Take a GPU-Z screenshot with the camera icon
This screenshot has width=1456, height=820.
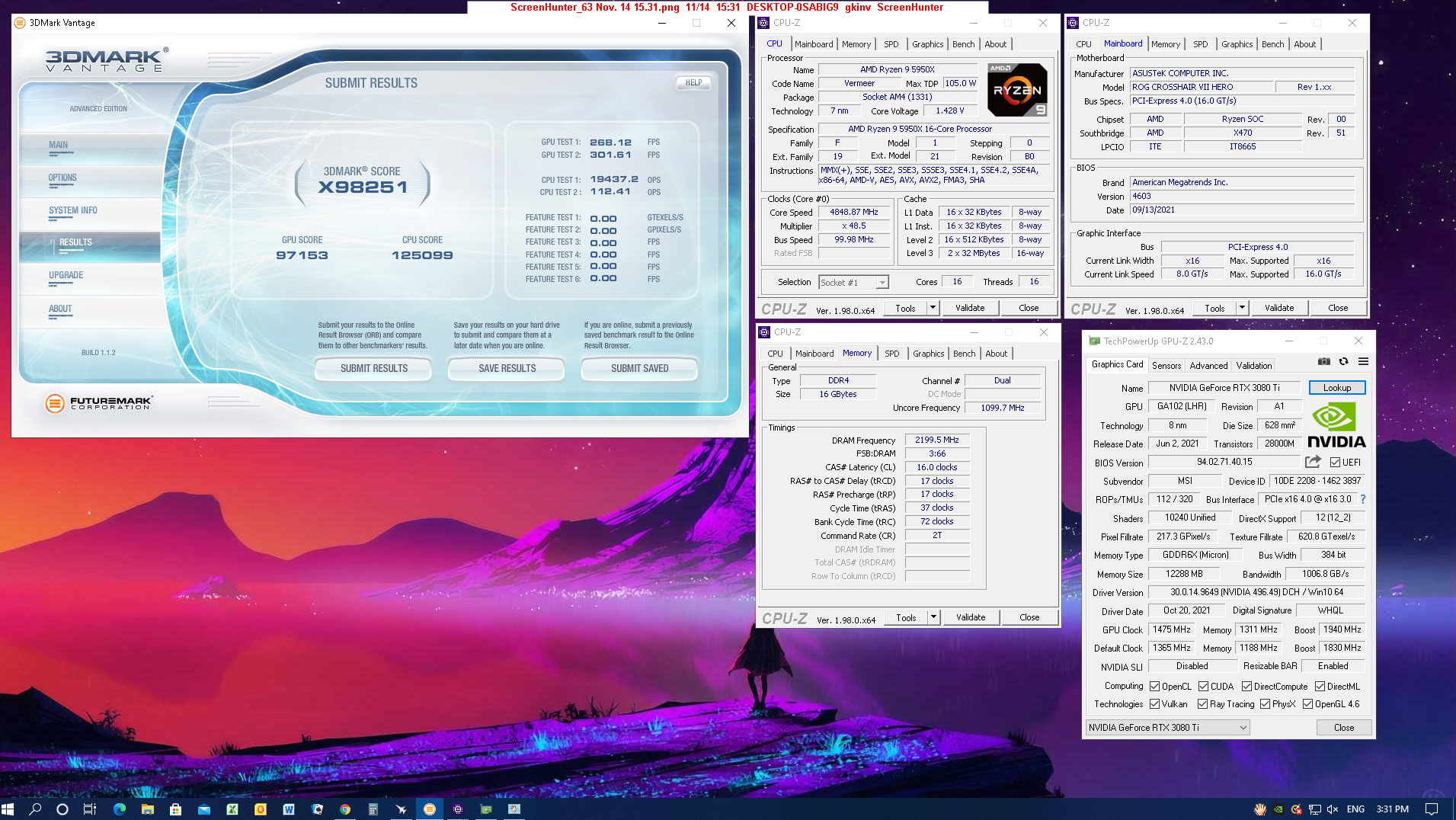coord(1324,361)
